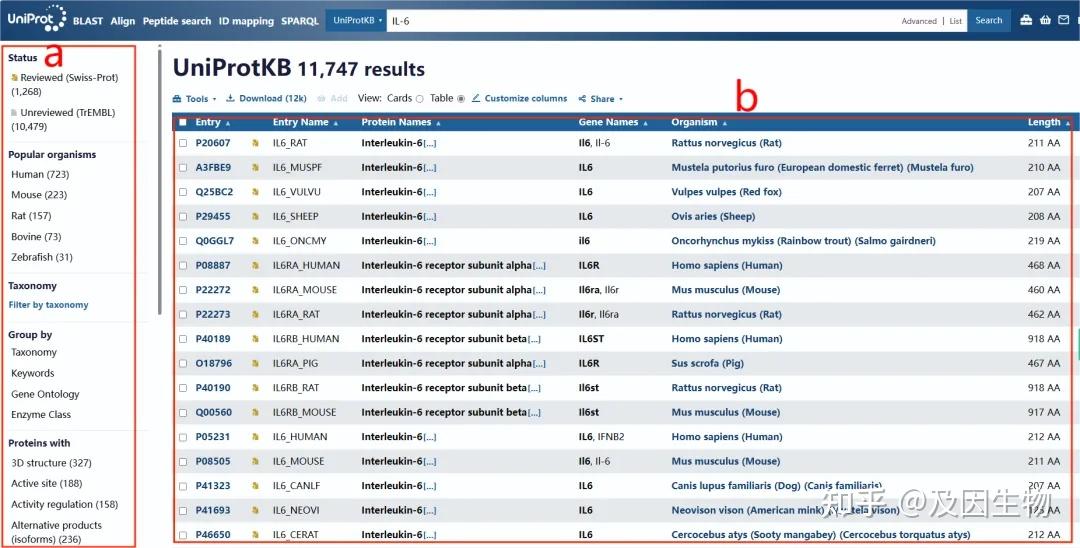Expand the Tools dropdown menu
This screenshot has height=548, width=1080.
195,99
